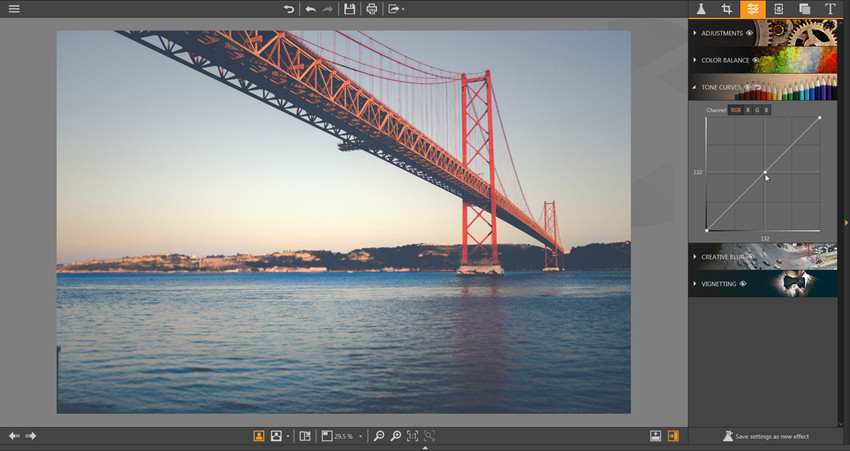Image resolution: width=850 pixels, height=451 pixels.
Task: Click the orange collapse arrow at right edge
Action: click(847, 223)
